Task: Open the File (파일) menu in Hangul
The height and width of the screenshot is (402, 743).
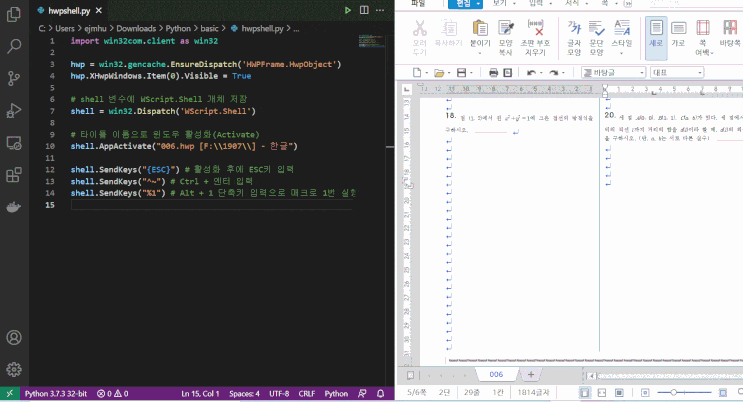Action: tap(418, 3)
